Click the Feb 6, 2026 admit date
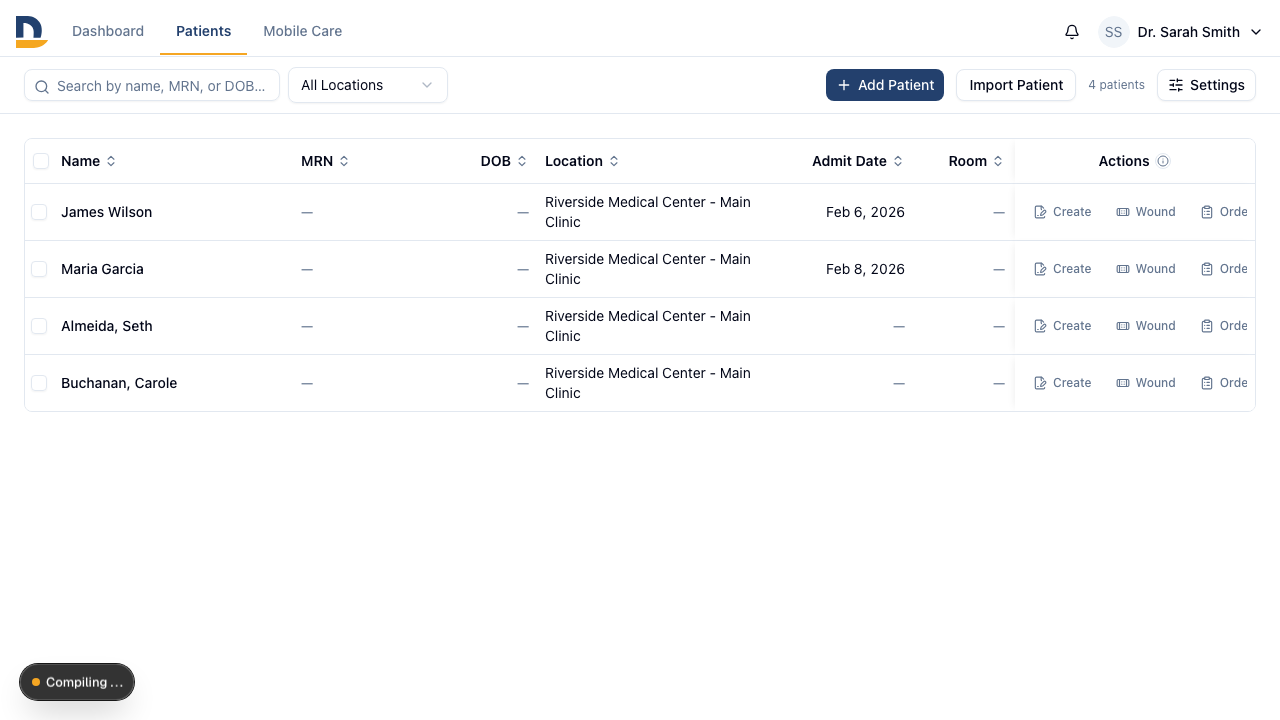Image resolution: width=1280 pixels, height=720 pixels. 865,212
